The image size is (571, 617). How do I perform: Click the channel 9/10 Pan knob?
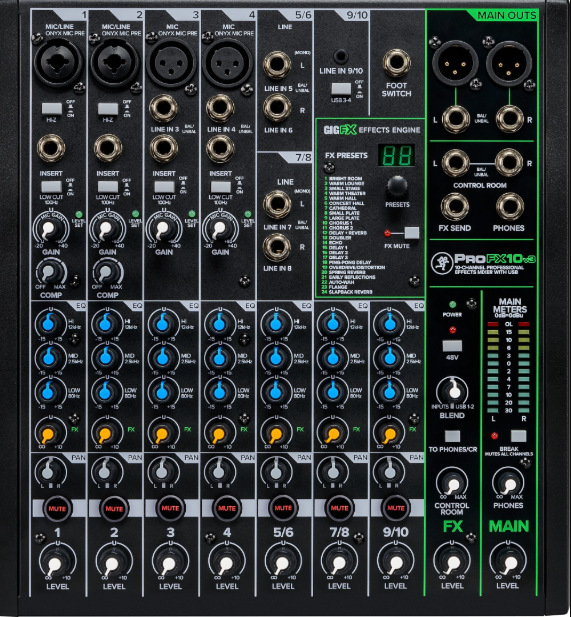(x=389, y=471)
